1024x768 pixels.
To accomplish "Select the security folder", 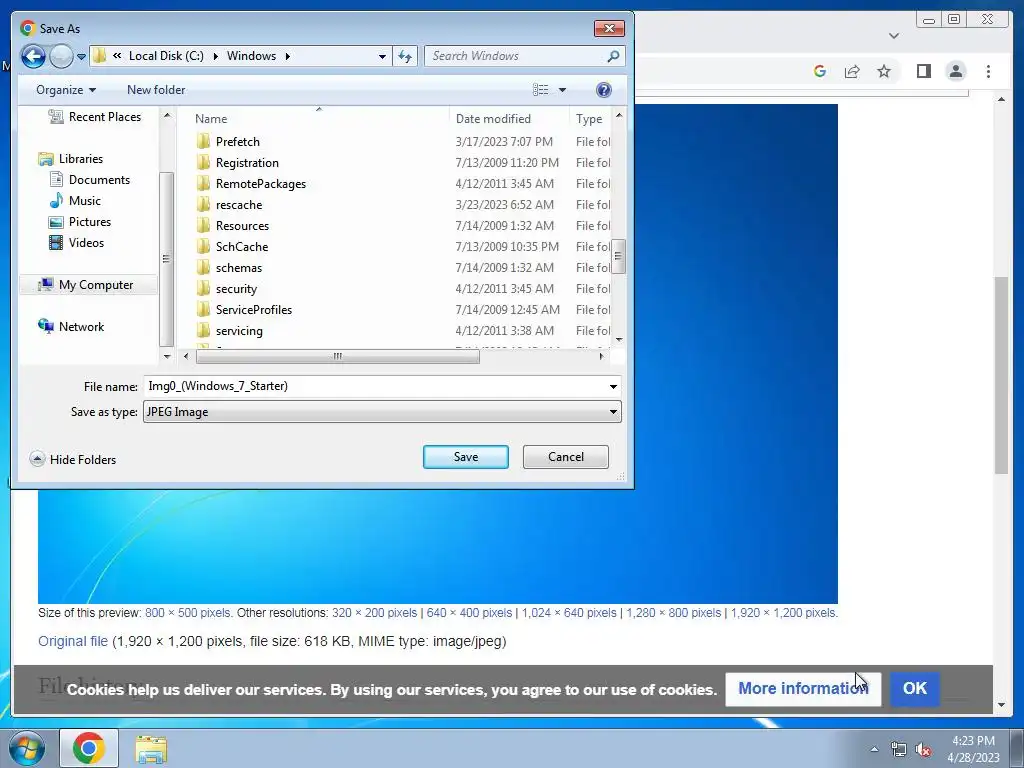I will click(227, 289).
